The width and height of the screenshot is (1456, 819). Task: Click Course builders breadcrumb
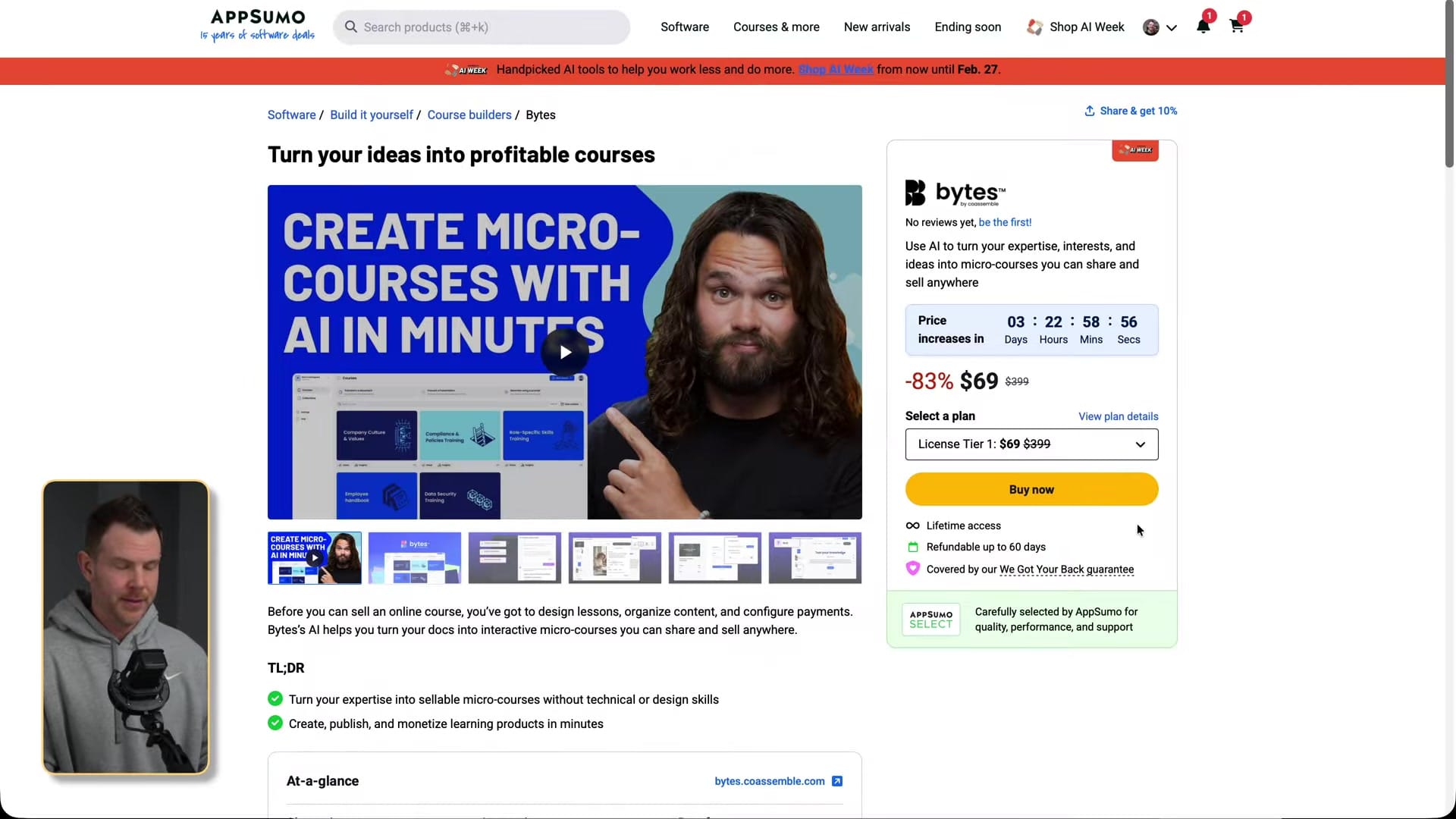coord(469,115)
